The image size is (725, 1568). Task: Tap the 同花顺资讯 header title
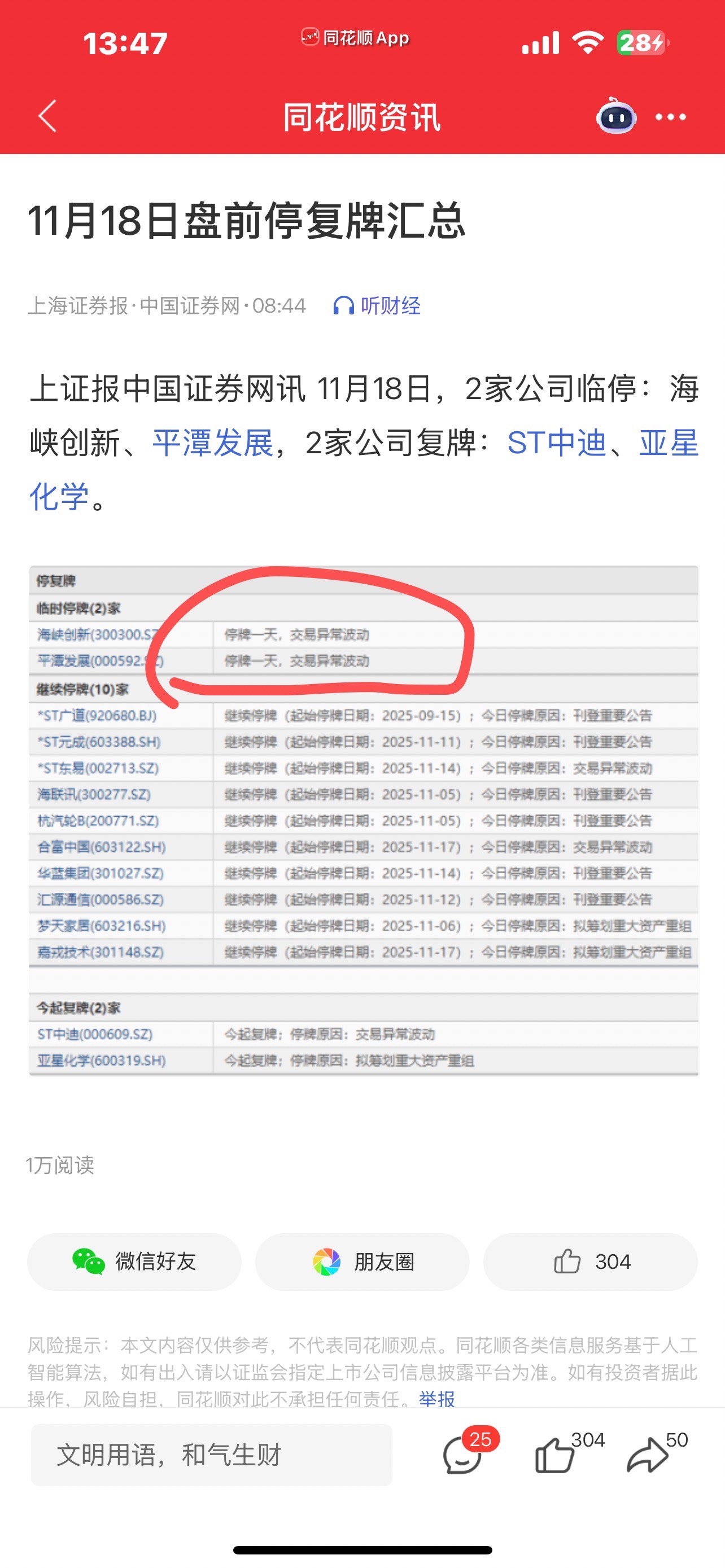point(362,117)
